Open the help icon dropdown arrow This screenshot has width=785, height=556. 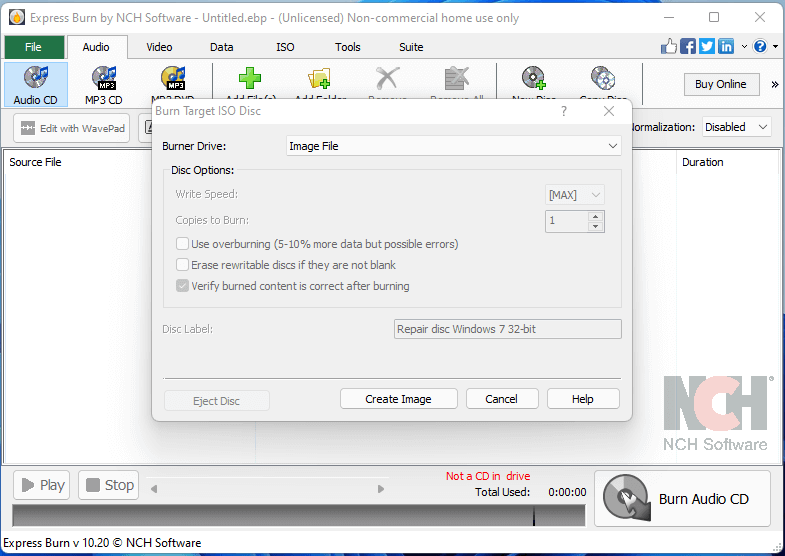pos(775,47)
